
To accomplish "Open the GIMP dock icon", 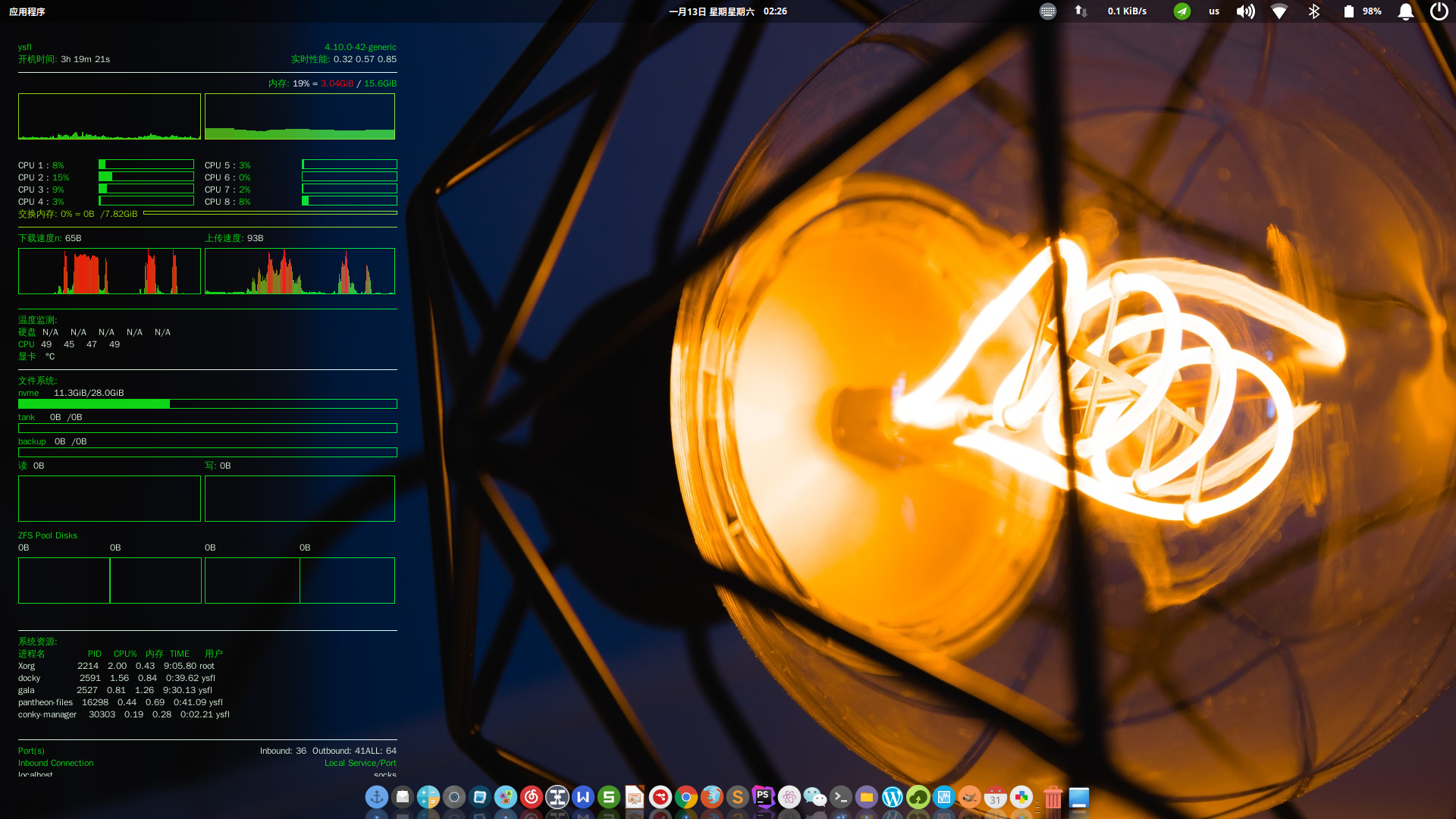I will tap(969, 797).
